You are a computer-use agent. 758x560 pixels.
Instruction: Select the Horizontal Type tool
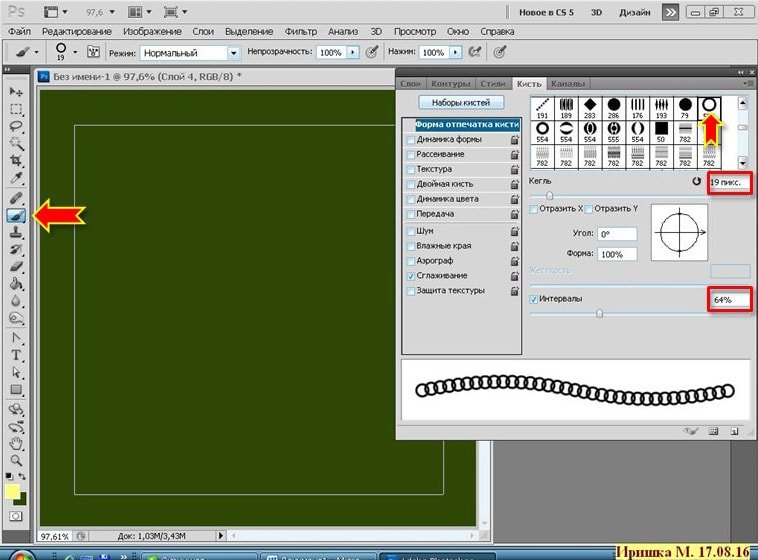(x=17, y=355)
